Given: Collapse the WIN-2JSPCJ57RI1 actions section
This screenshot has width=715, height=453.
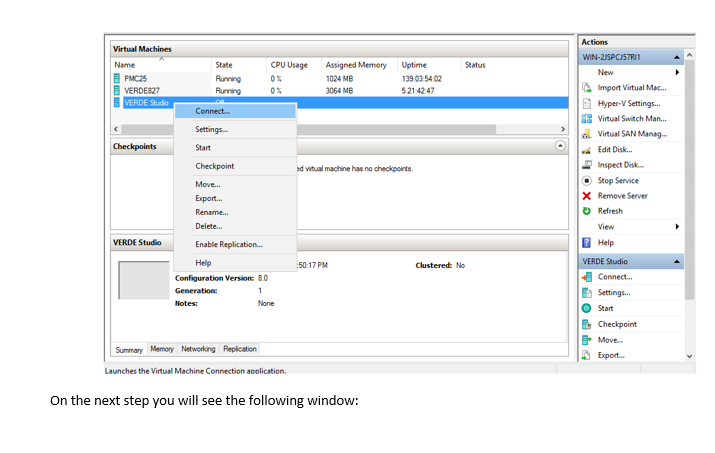Looking at the screenshot, I should 677,57.
